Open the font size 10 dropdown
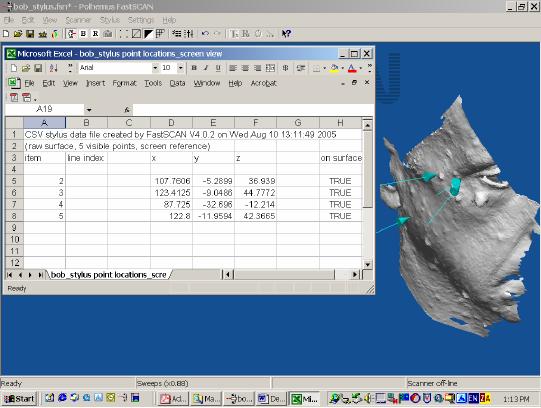Image resolution: width=541 pixels, height=408 pixels. pos(180,68)
